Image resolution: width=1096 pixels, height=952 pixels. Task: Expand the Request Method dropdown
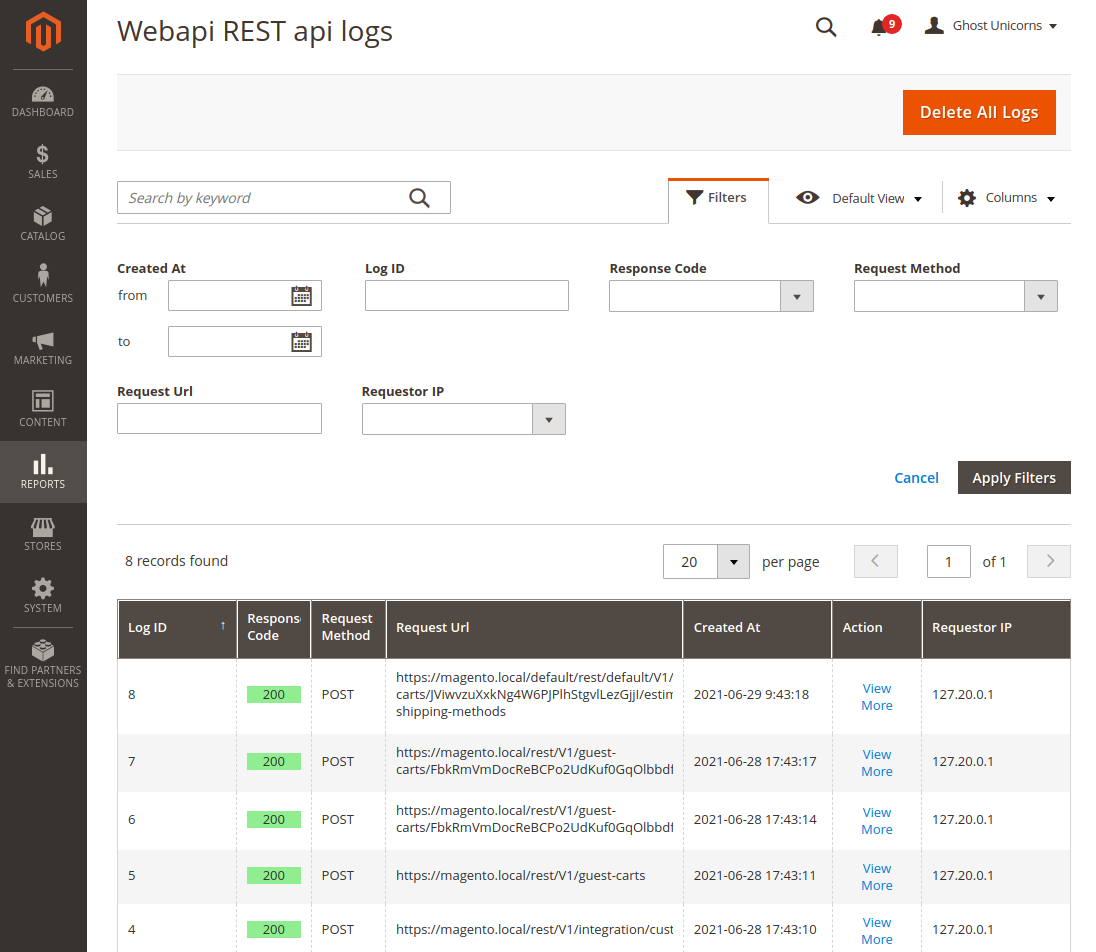click(x=1040, y=297)
